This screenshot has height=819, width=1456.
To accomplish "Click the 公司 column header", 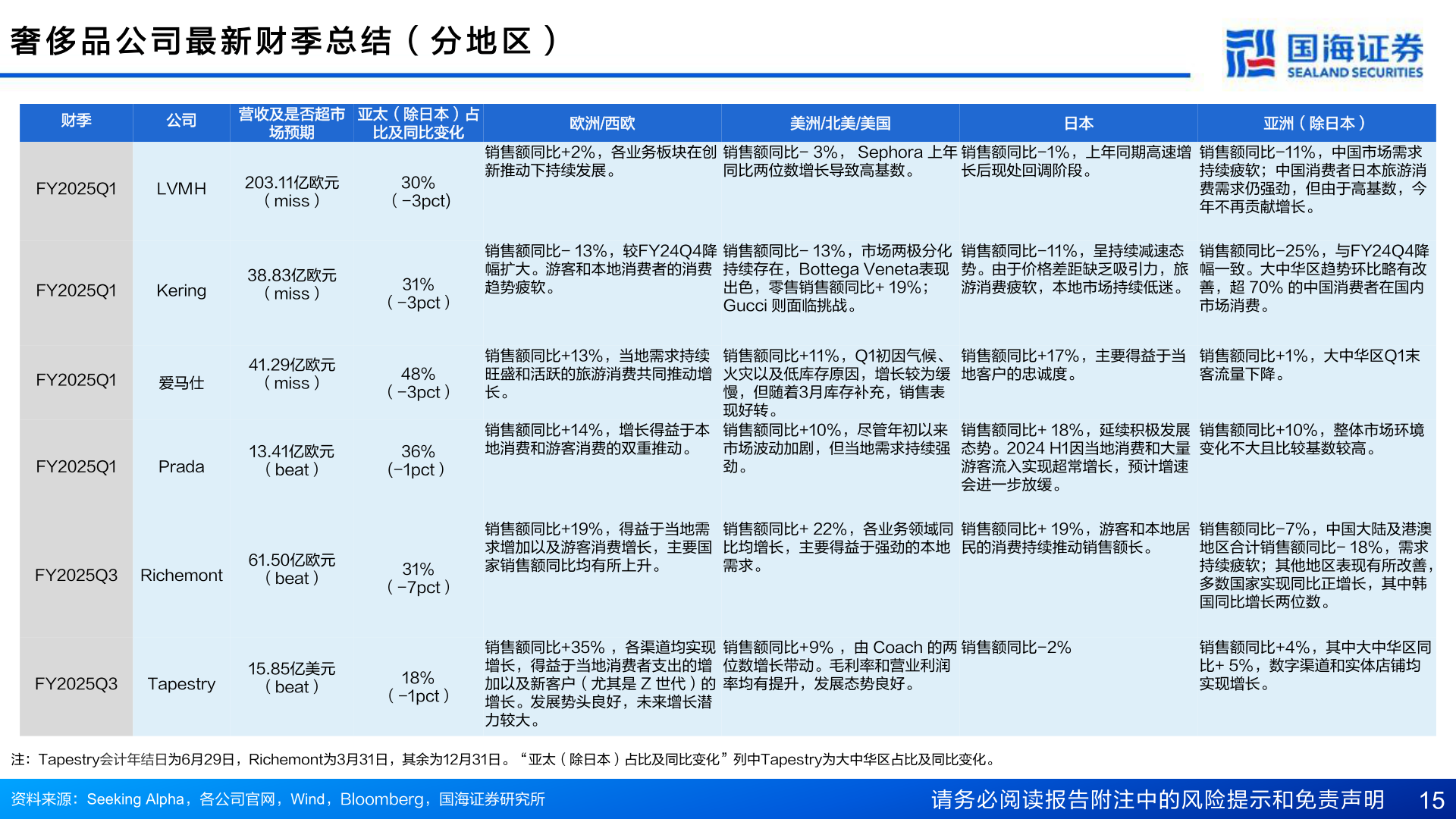I will [181, 121].
